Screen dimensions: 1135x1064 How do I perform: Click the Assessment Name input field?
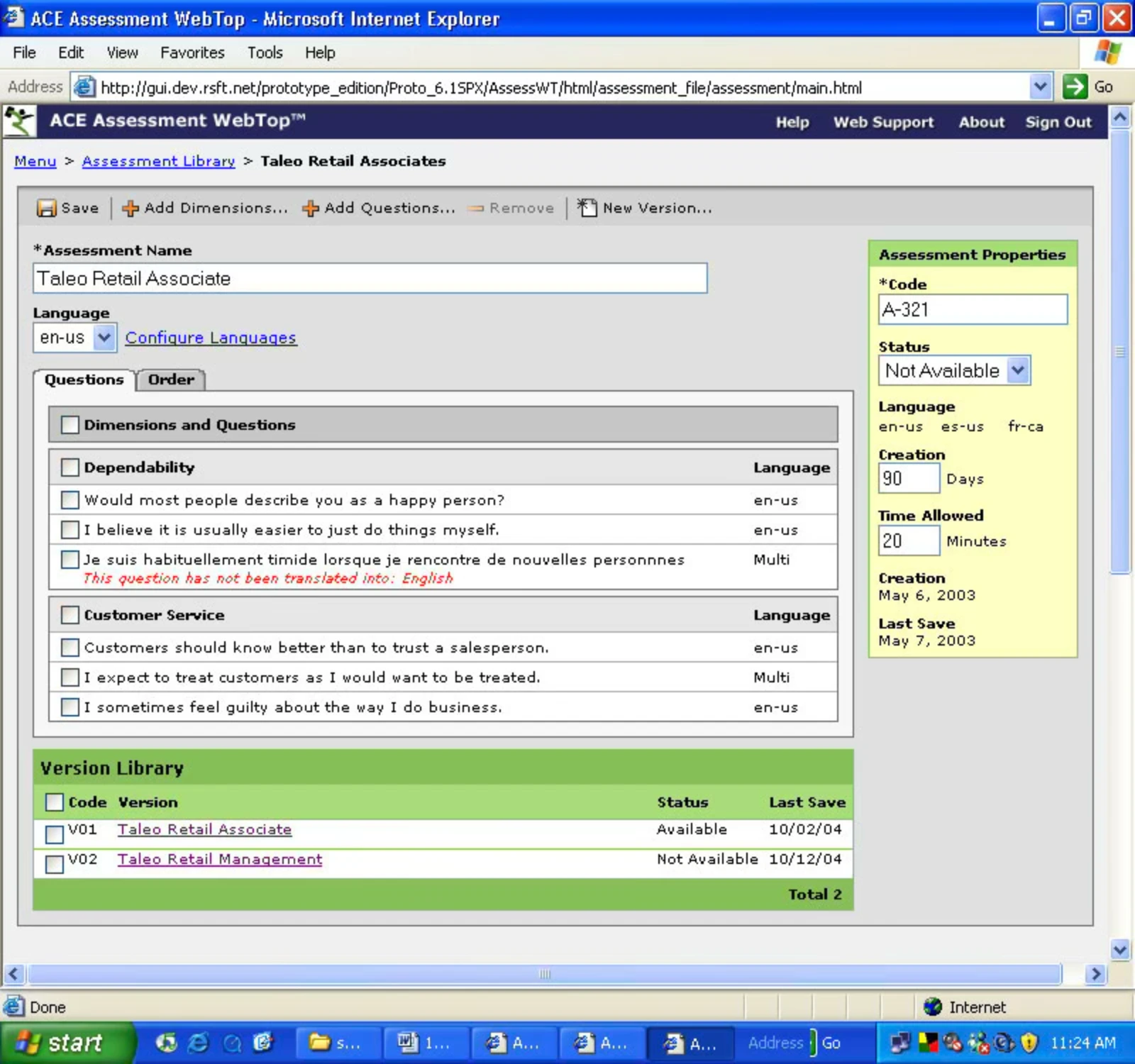(370, 278)
